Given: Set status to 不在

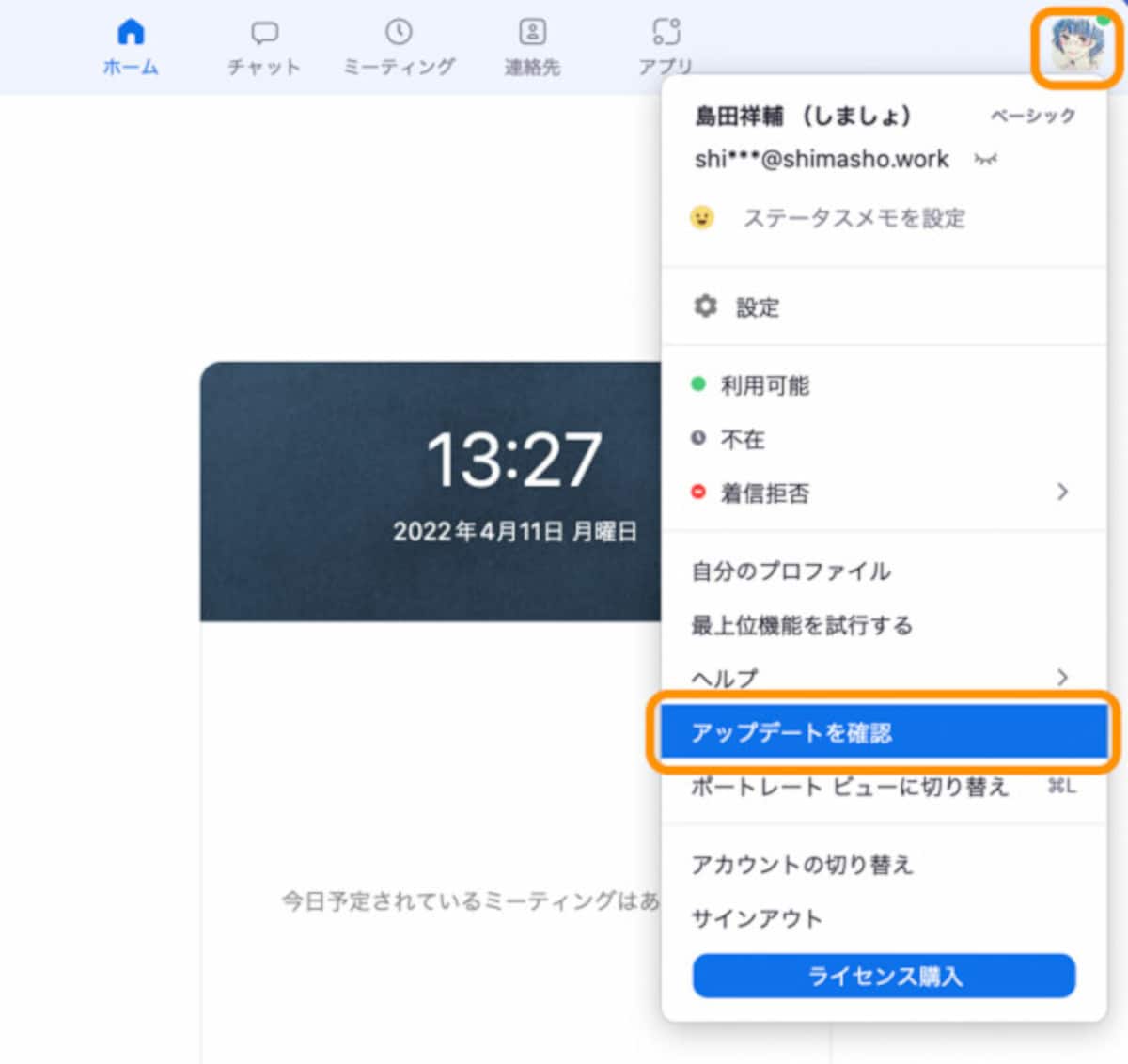Looking at the screenshot, I should 884,439.
